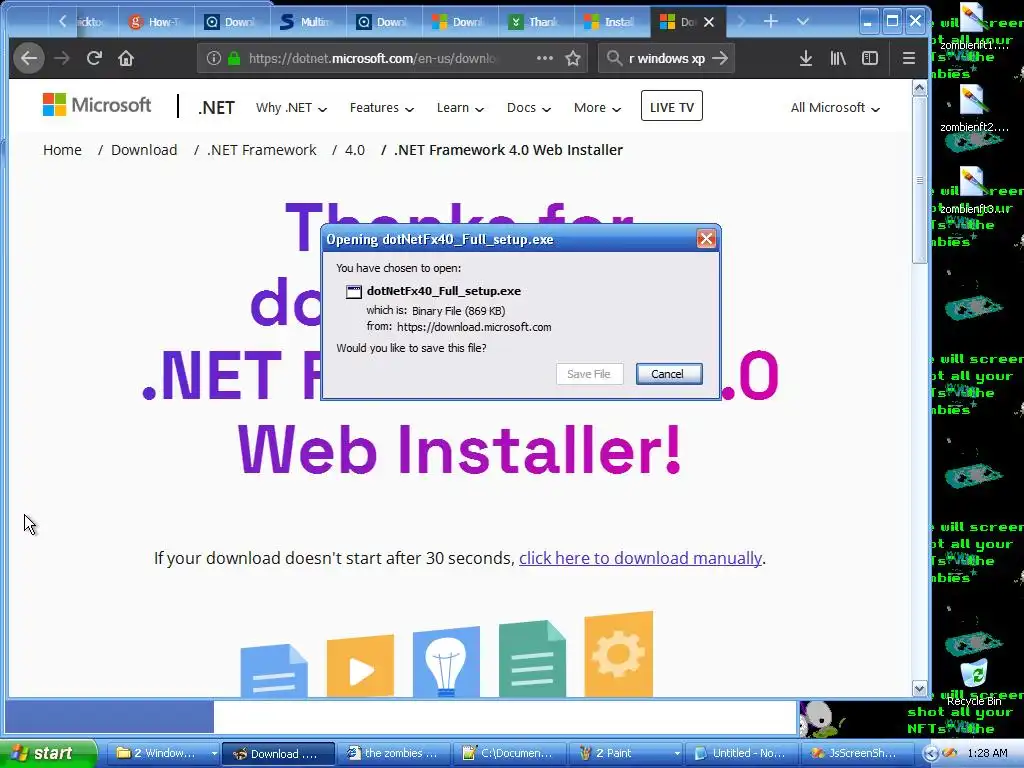Click the forward navigation arrow
Screen dimensions: 1024x768
tap(62, 58)
